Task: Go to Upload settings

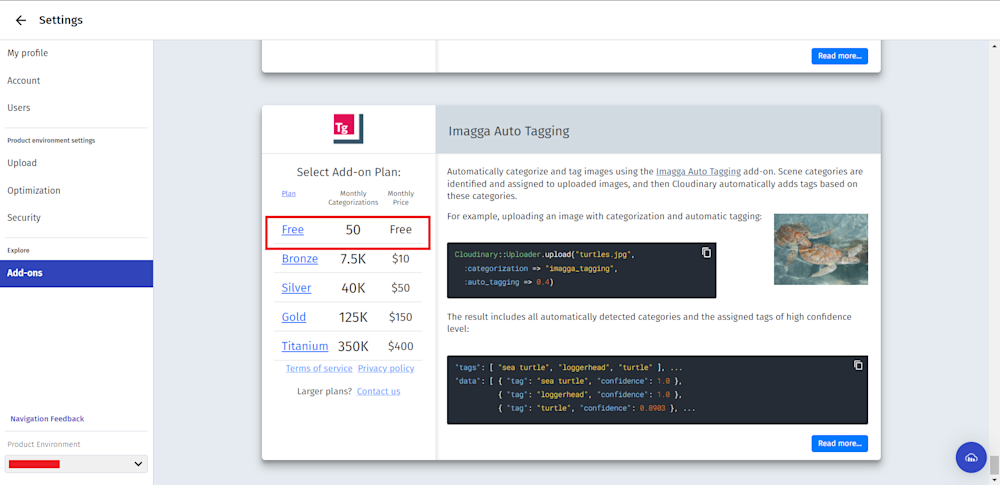Action: [22, 163]
